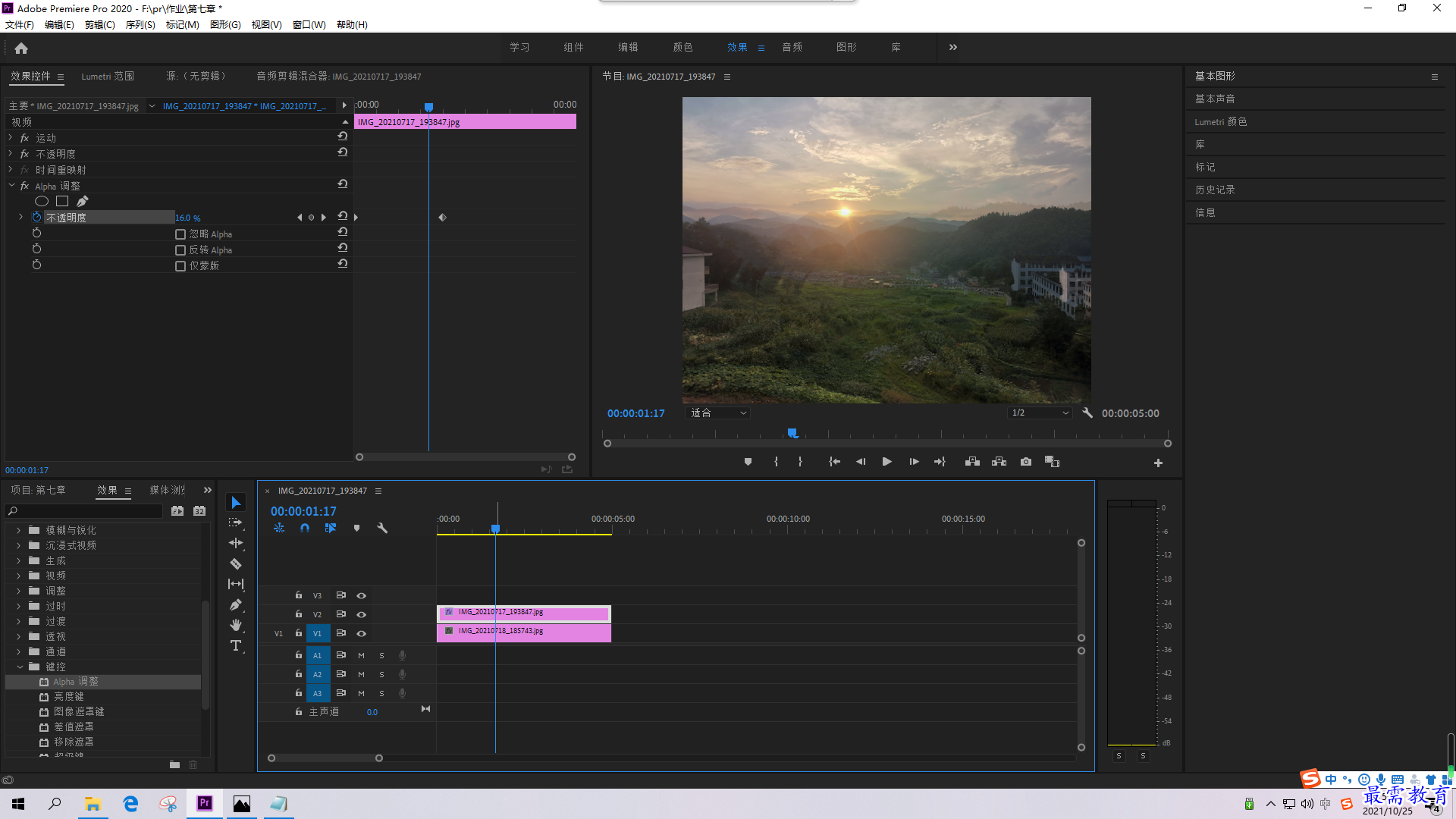Image resolution: width=1456 pixels, height=819 pixels.
Task: Expand the 过渡 effects folder
Action: pyautogui.click(x=19, y=621)
